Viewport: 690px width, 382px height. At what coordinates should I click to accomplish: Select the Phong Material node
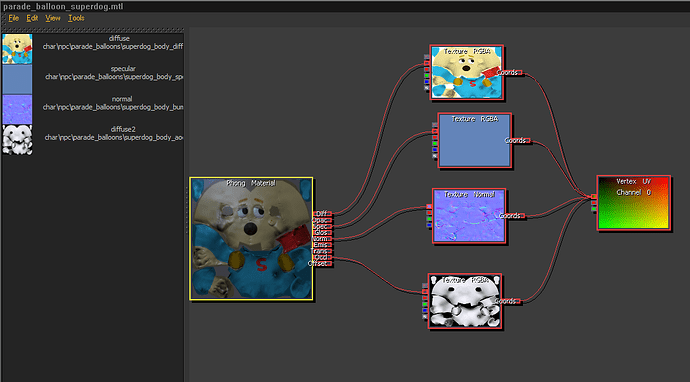click(x=251, y=239)
